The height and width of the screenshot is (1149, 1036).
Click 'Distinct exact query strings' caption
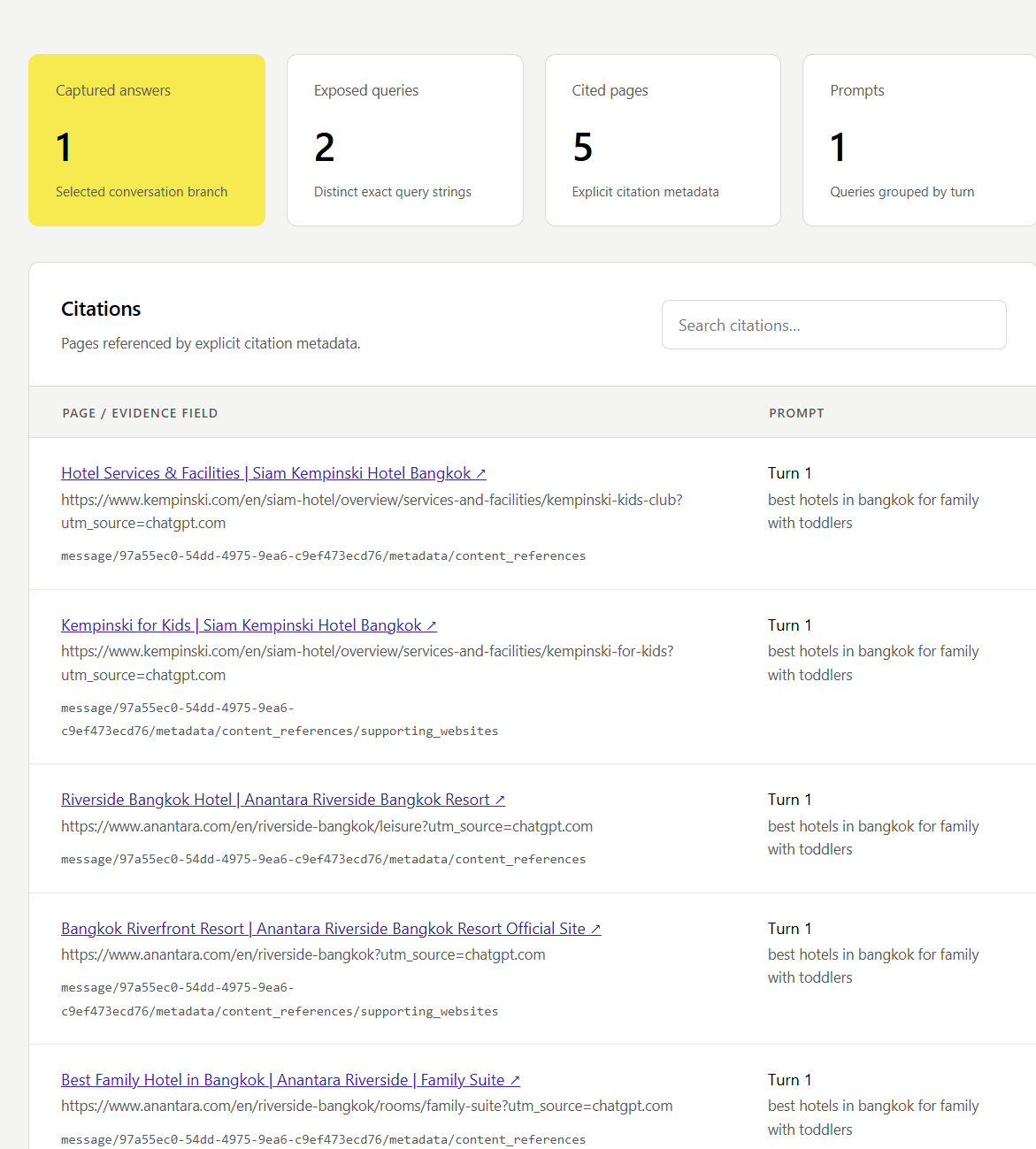pos(392,192)
